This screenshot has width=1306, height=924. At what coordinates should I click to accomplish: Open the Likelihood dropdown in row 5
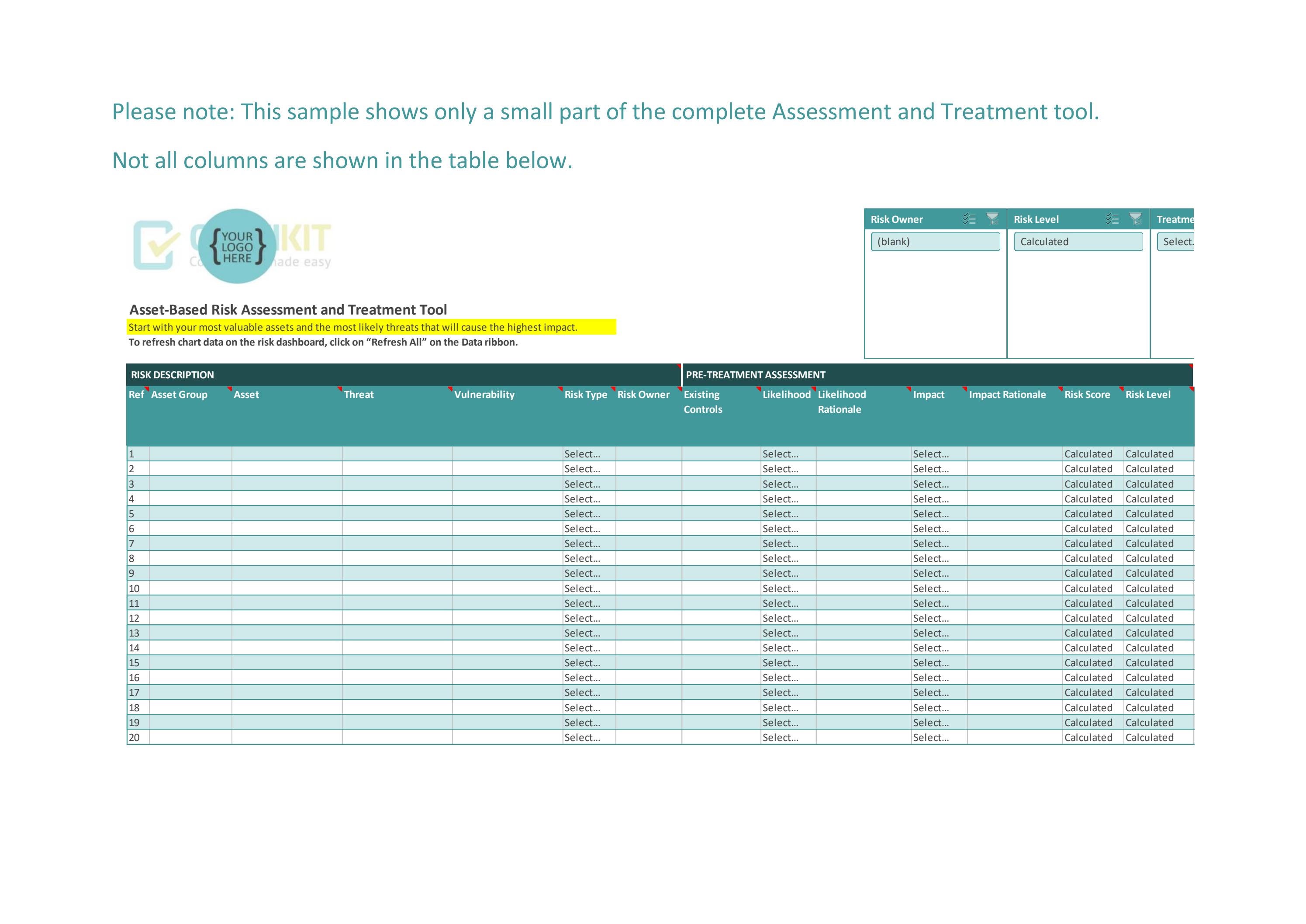click(x=781, y=513)
